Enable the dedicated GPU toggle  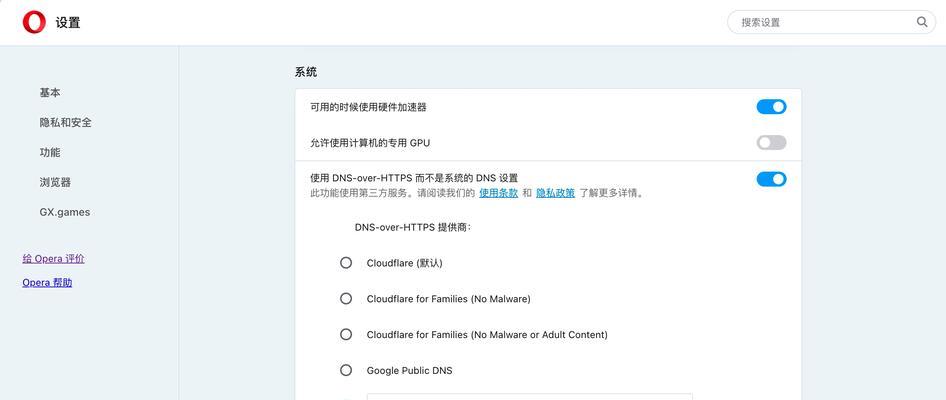point(771,143)
